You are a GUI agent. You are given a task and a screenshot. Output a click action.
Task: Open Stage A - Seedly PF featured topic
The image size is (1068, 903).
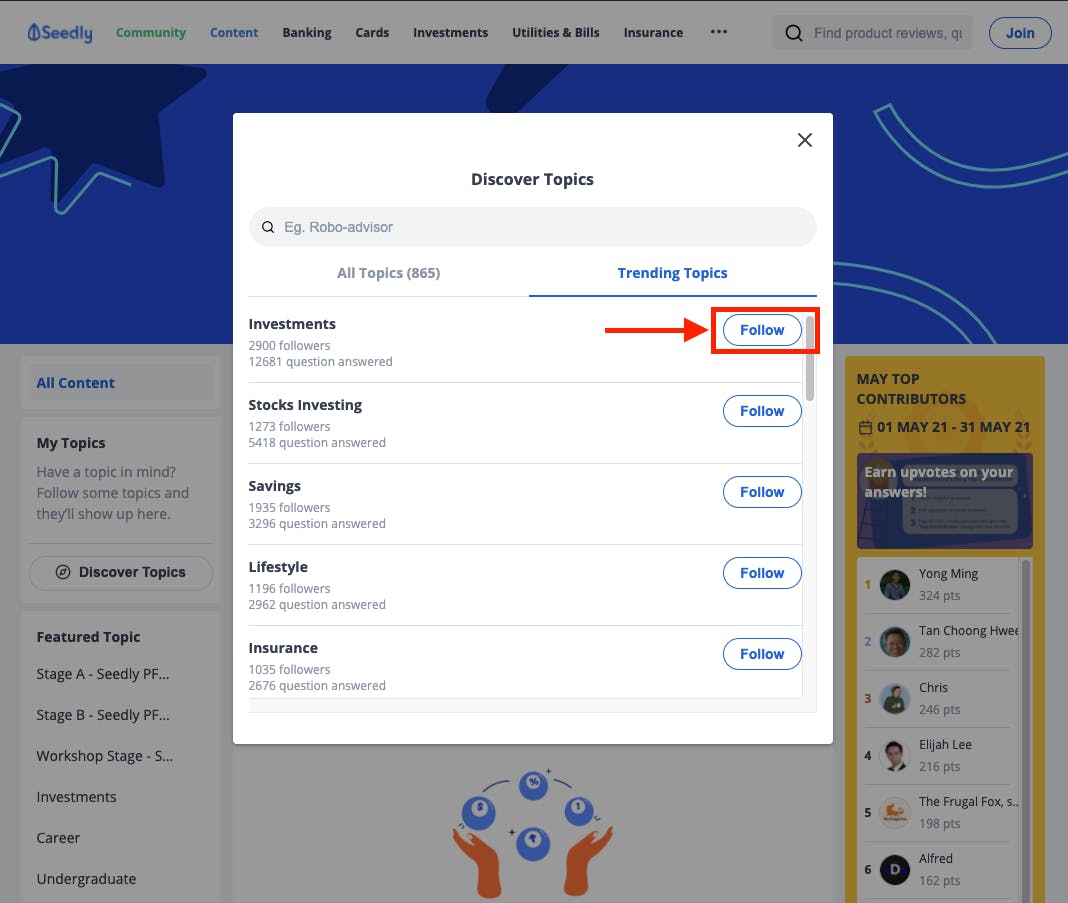tap(103, 674)
